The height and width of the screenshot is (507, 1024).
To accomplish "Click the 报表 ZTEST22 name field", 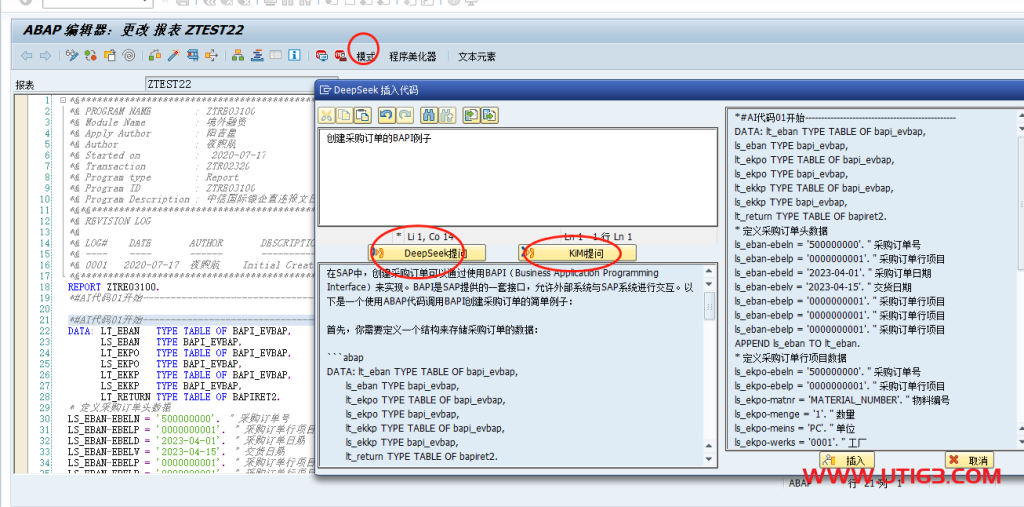I will click(x=229, y=84).
